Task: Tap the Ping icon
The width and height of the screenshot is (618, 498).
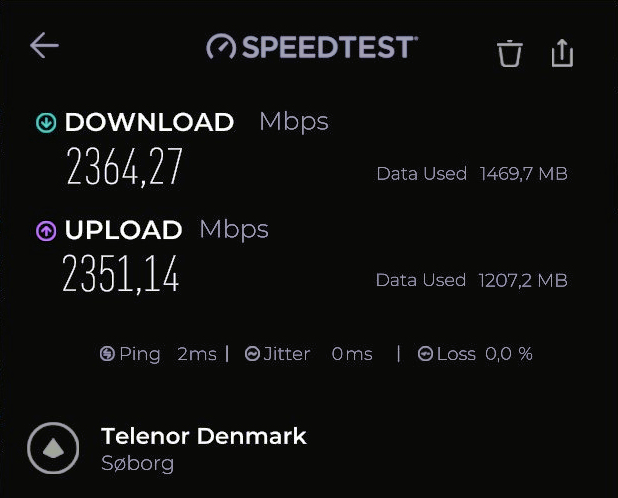Action: click(x=107, y=354)
